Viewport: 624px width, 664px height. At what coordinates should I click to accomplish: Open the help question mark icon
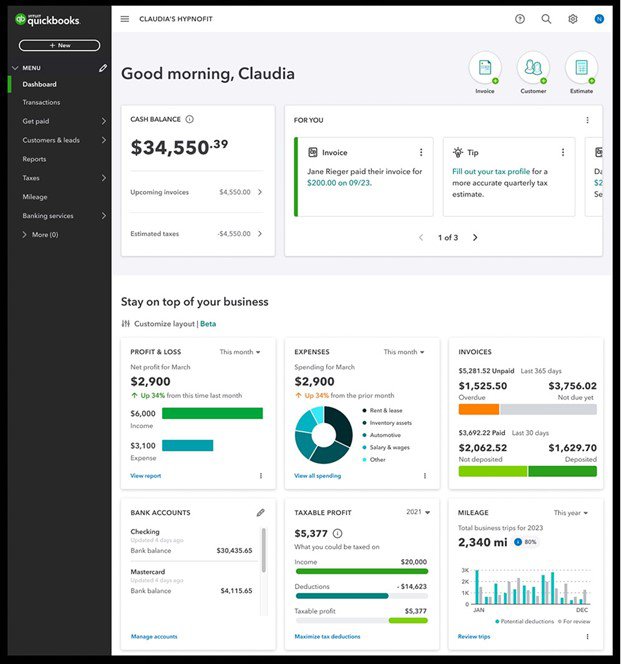[520, 19]
